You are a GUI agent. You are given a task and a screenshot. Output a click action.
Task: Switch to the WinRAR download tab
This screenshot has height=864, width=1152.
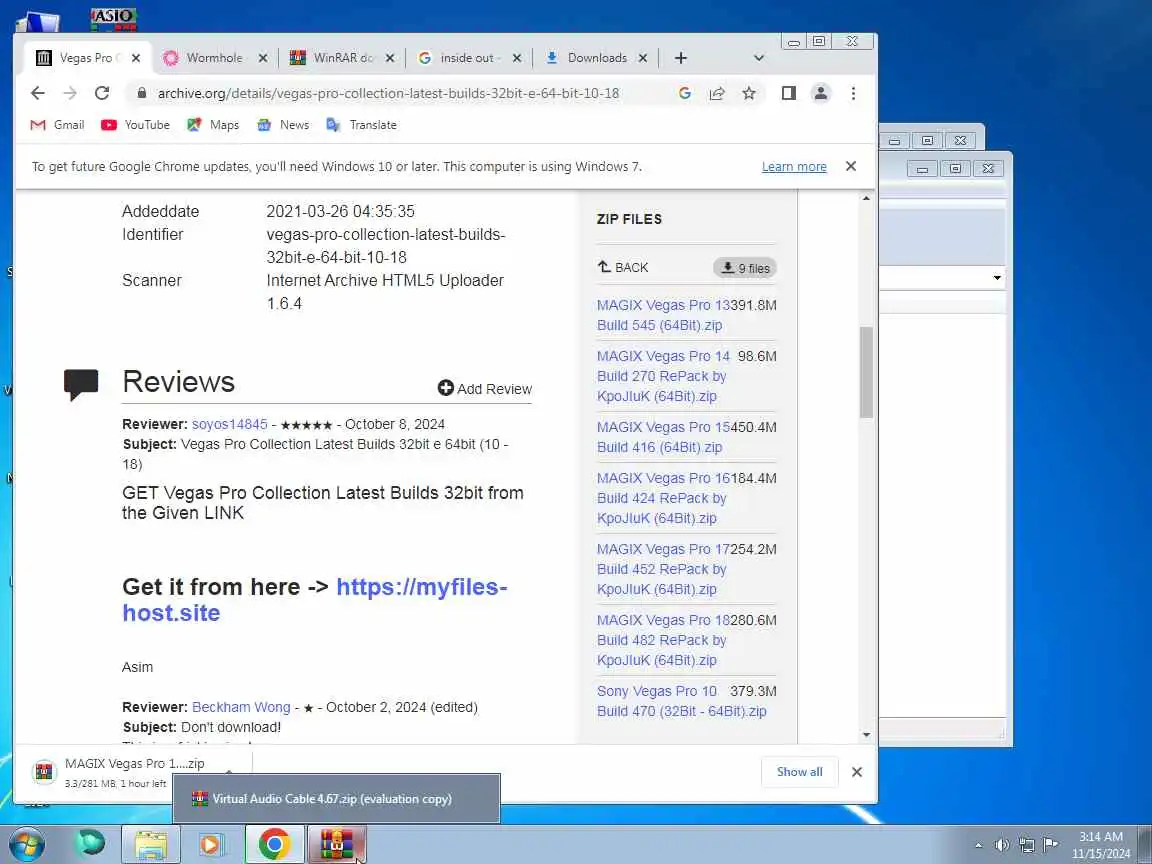coord(342,58)
